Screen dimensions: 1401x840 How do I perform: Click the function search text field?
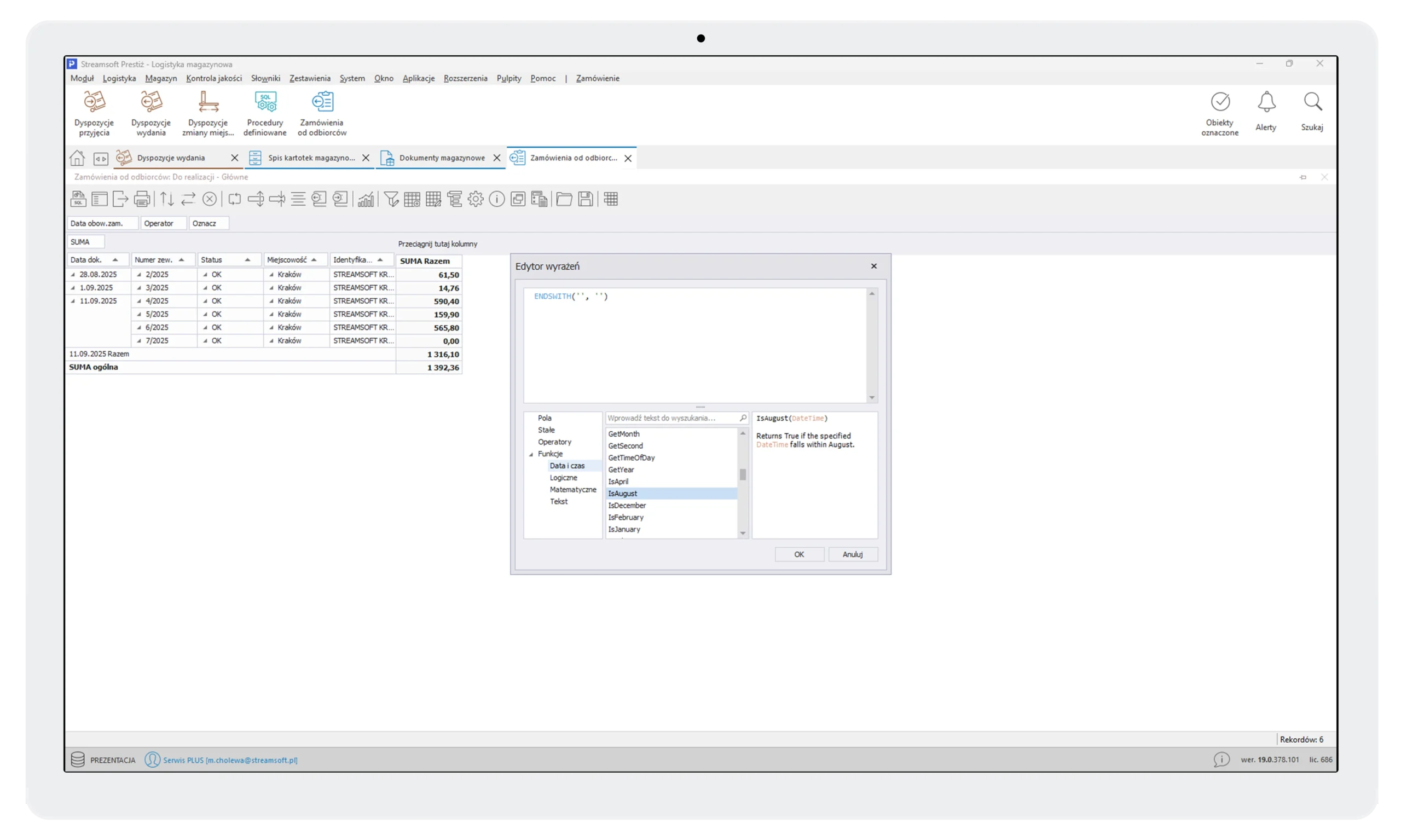pos(671,418)
